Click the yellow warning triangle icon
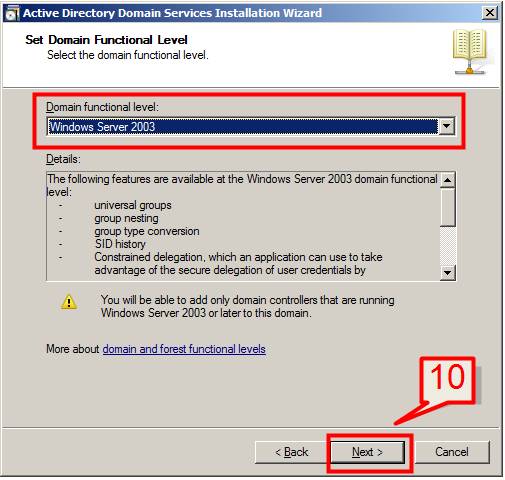505x480 pixels. [x=69, y=302]
